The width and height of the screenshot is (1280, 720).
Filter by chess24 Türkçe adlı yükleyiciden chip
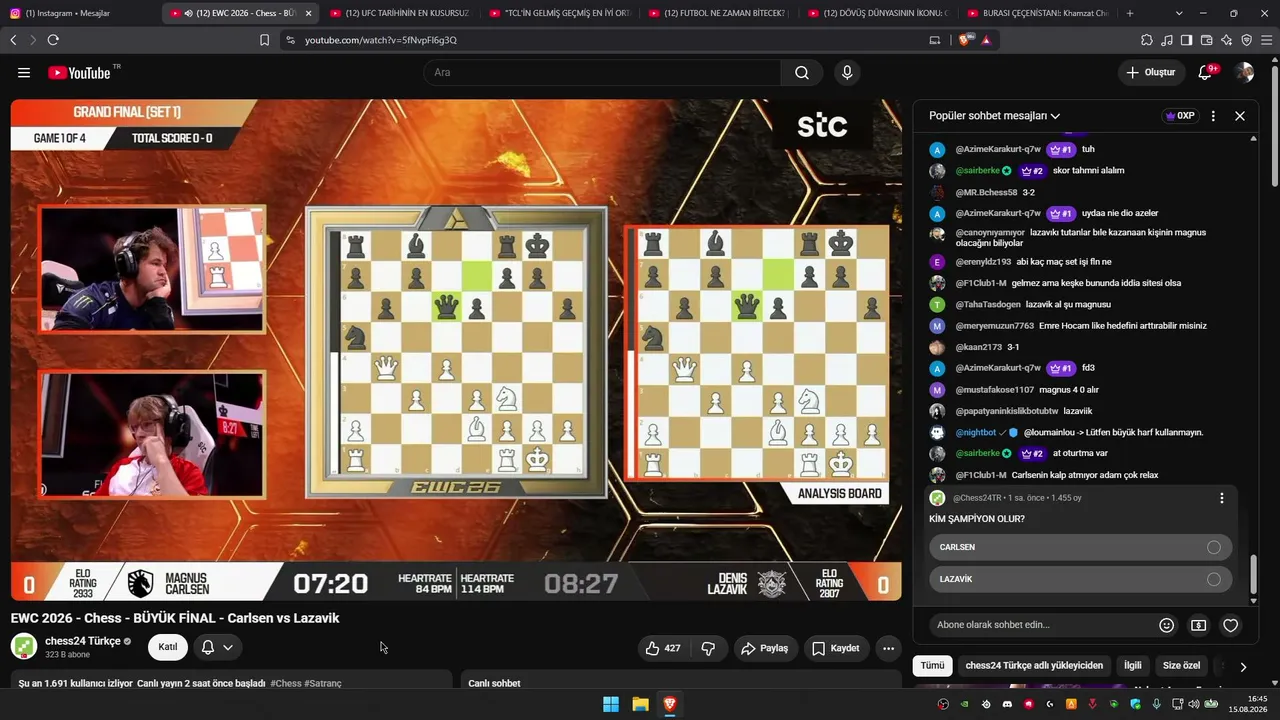pos(1034,666)
